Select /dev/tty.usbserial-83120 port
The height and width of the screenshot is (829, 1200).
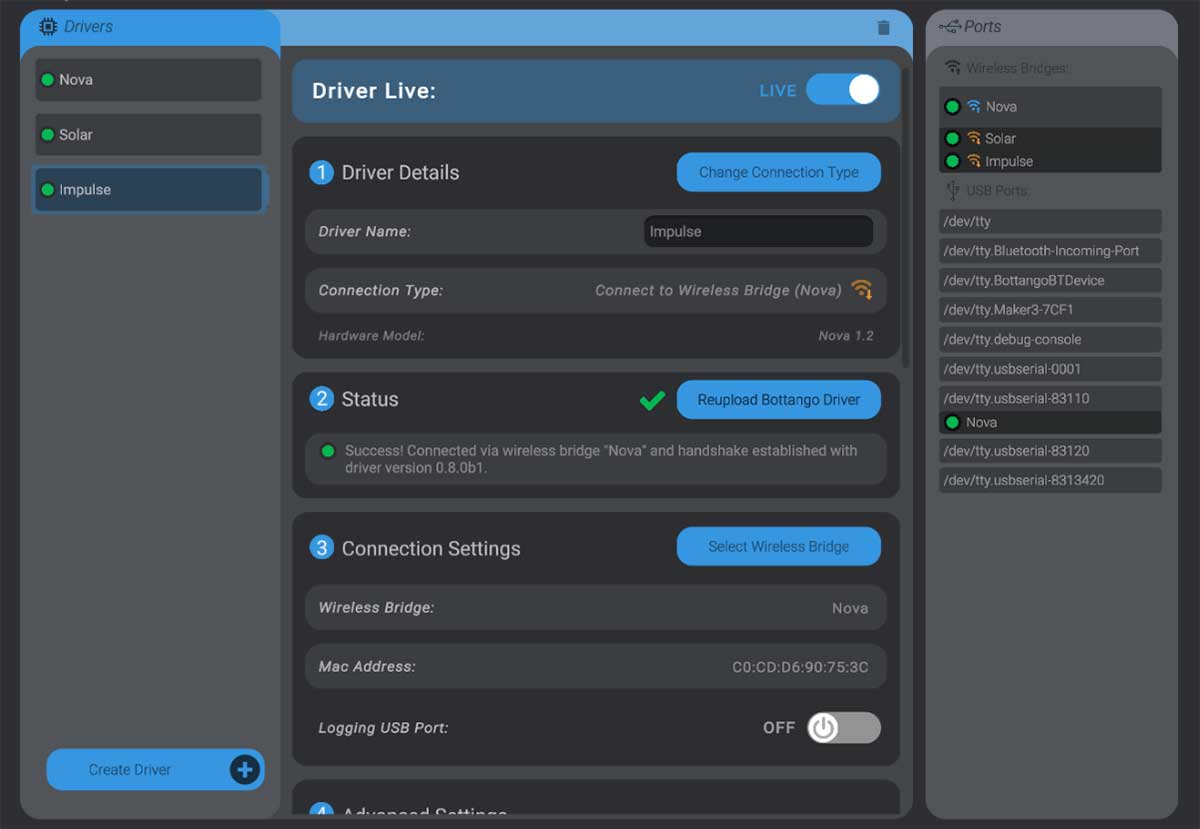1051,451
